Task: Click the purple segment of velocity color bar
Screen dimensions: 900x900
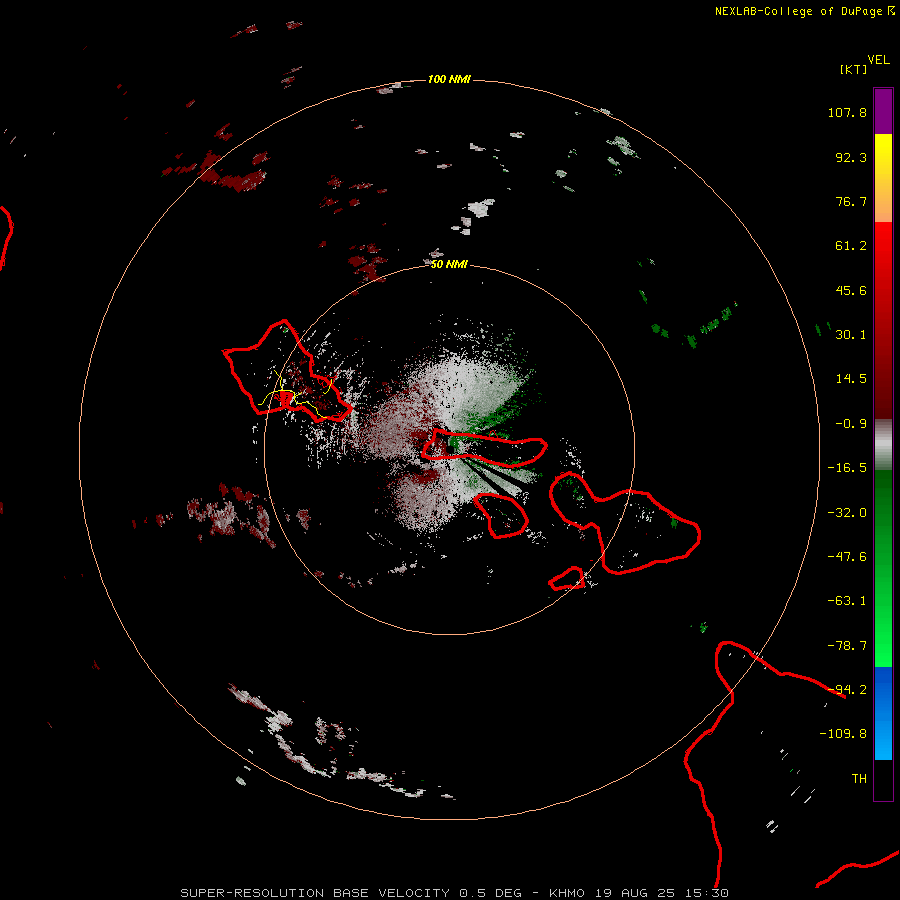Action: point(883,111)
